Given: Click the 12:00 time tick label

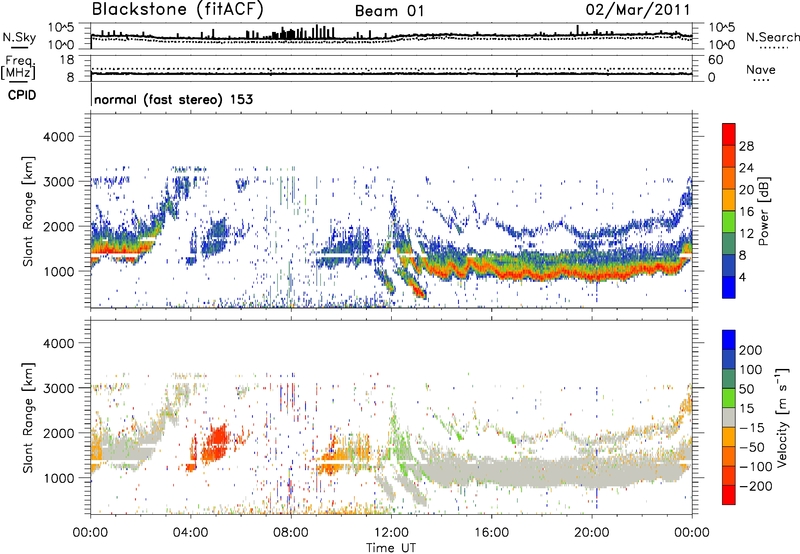Looking at the screenshot, I should coord(391,533).
